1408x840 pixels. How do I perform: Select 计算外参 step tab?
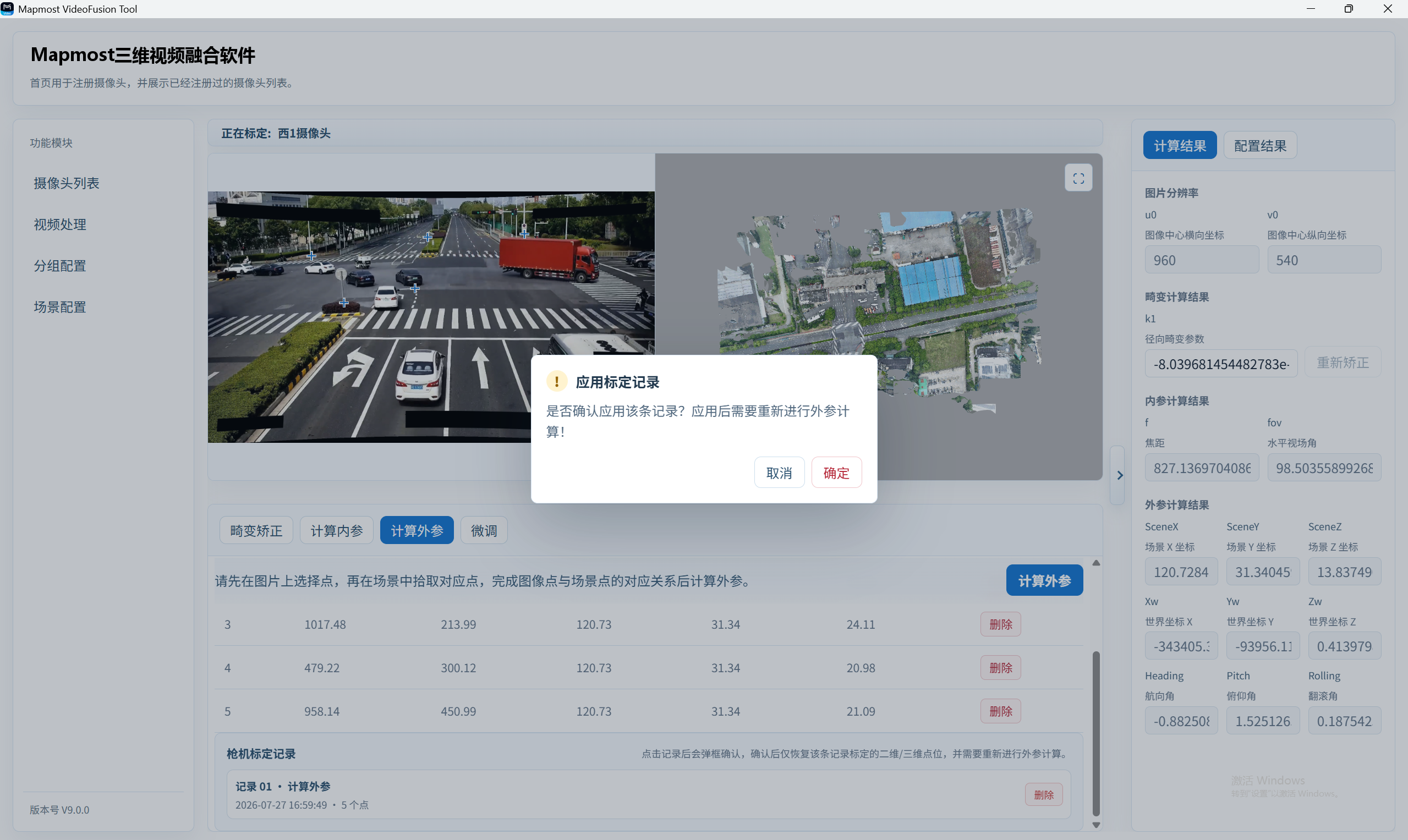[417, 530]
